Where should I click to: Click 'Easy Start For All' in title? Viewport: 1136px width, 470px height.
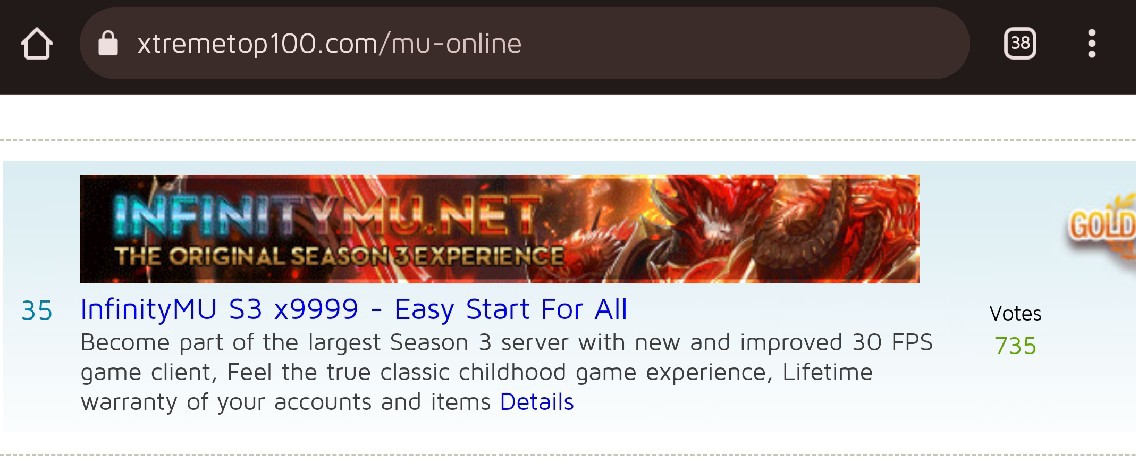(x=511, y=309)
